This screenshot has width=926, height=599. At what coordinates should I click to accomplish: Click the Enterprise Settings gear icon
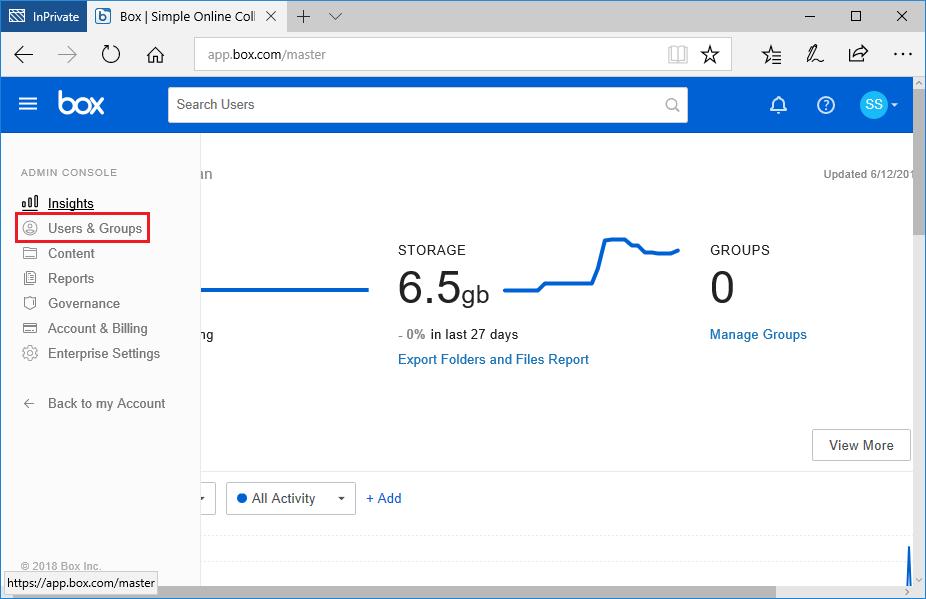coord(30,353)
